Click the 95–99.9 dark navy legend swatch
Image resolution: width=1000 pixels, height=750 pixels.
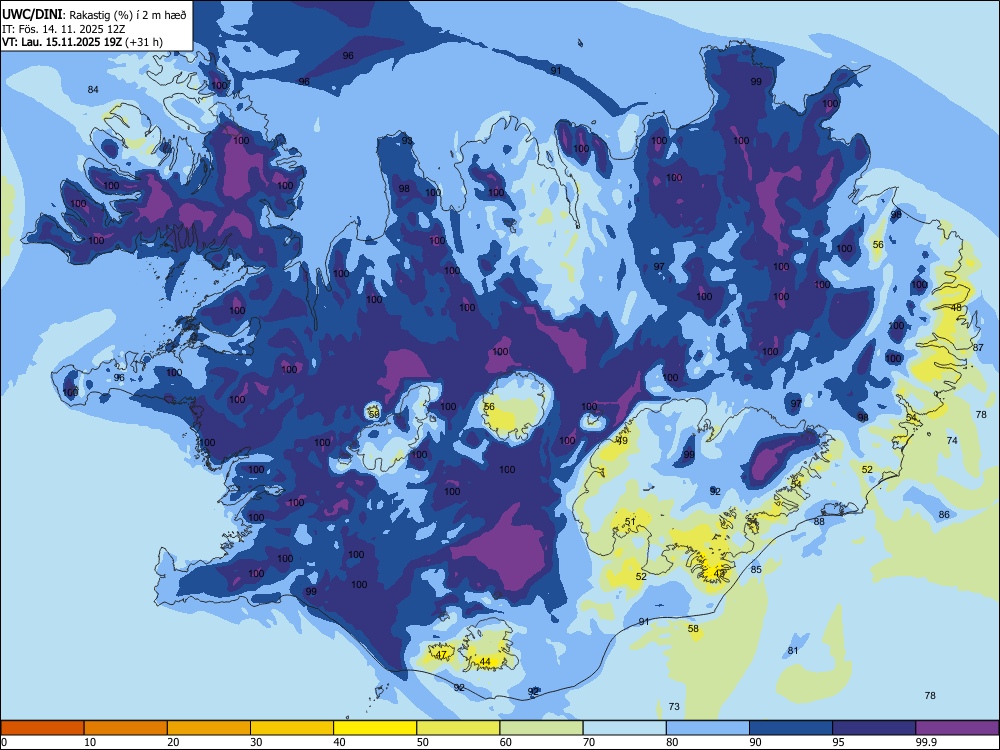pyautogui.click(x=874, y=728)
